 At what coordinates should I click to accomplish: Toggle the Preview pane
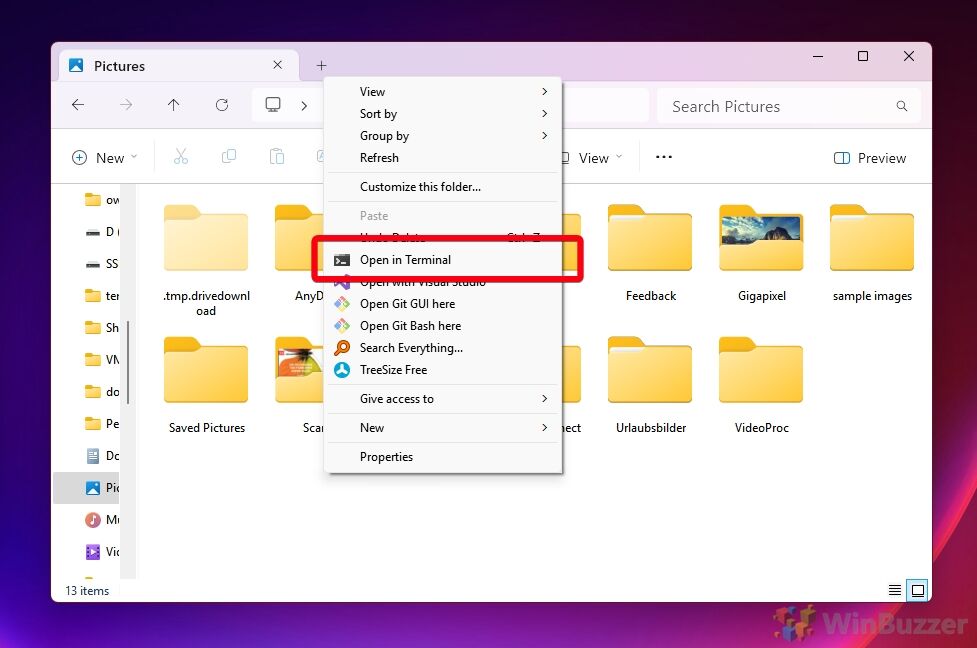(x=870, y=158)
